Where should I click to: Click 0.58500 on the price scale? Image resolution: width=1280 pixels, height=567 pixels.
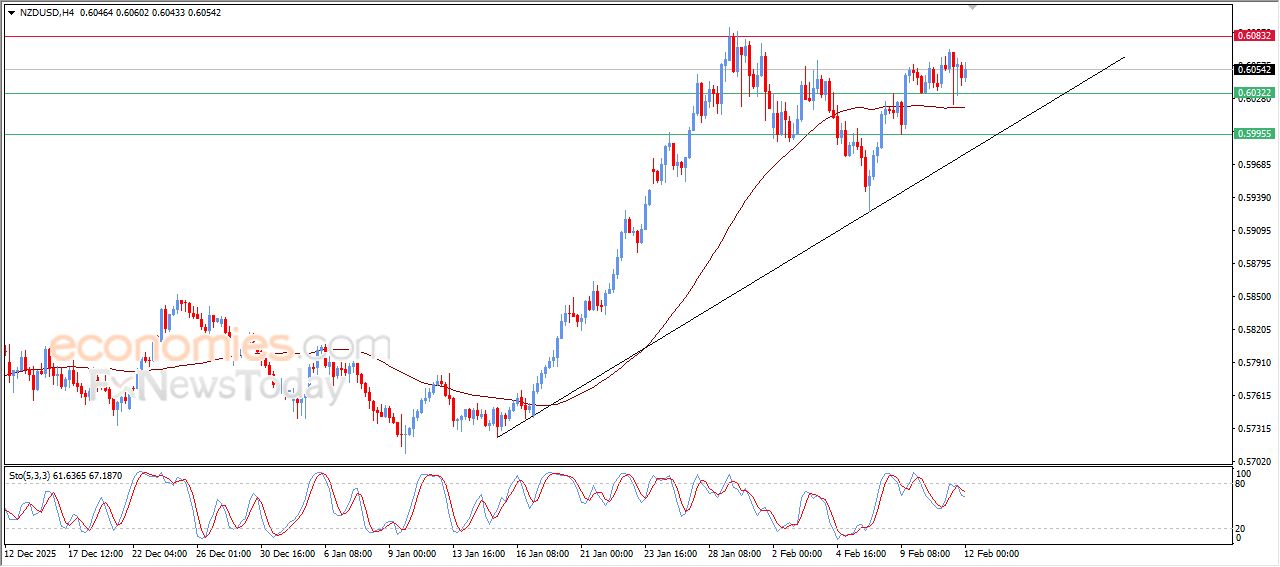(x=1254, y=297)
